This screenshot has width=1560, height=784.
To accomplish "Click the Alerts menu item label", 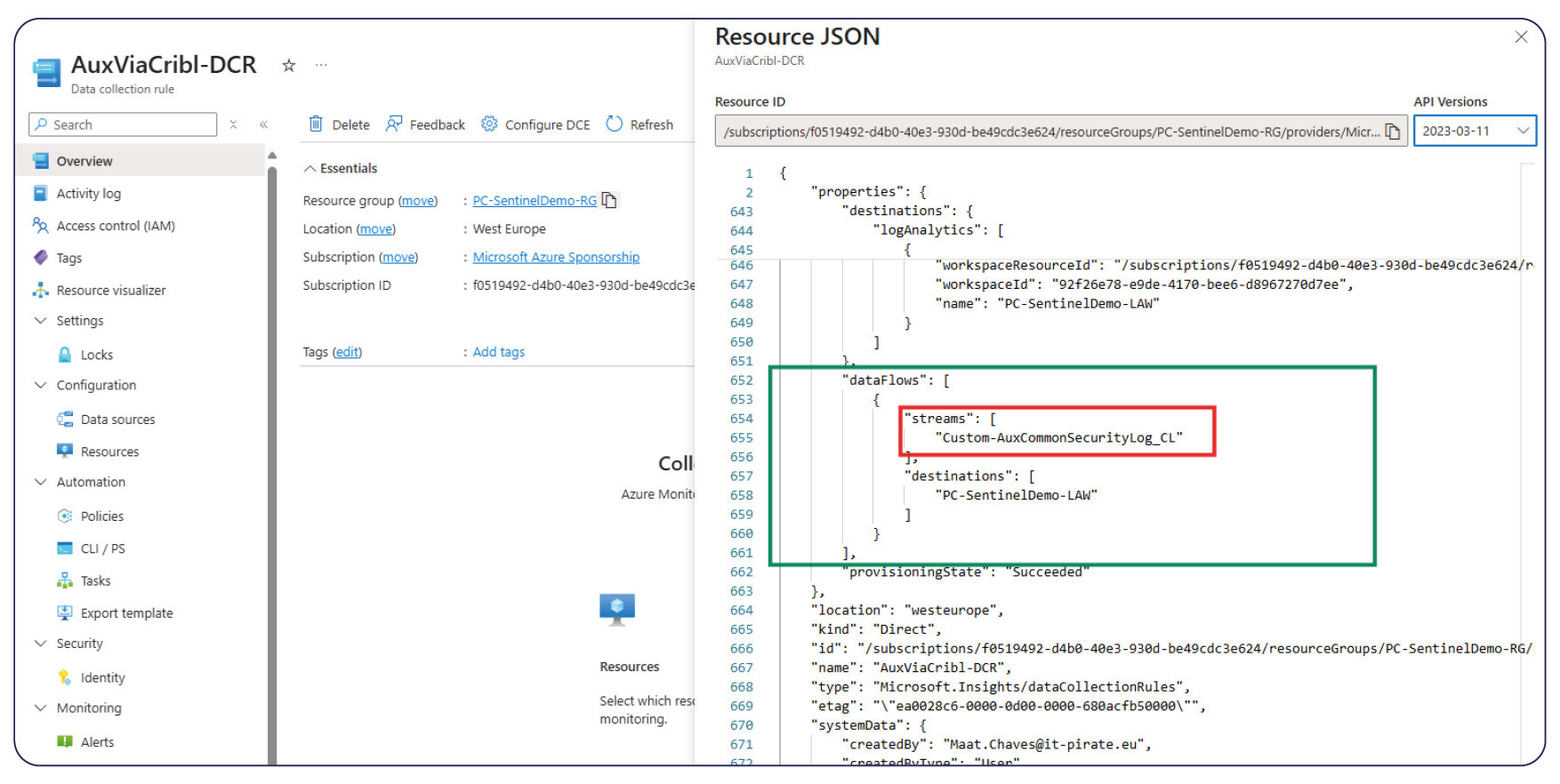I will [97, 742].
